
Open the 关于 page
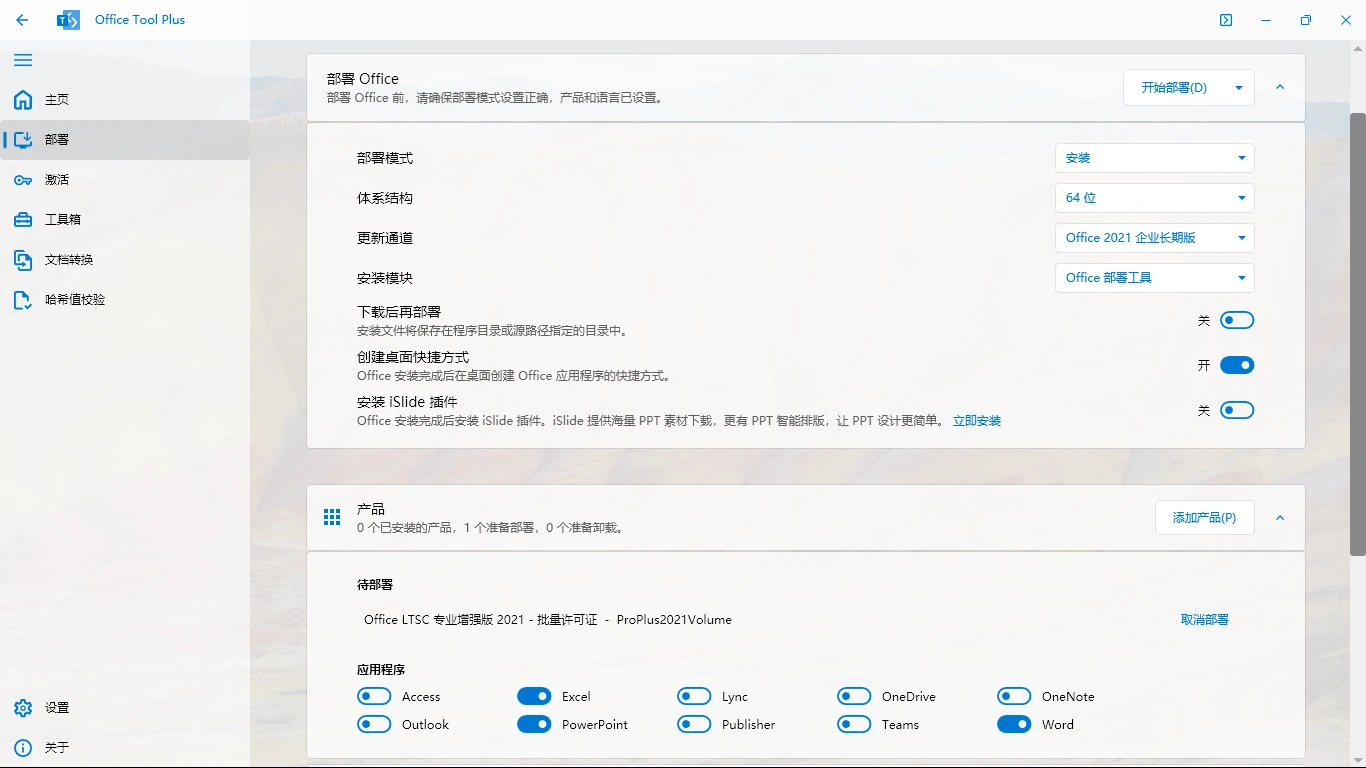point(125,748)
